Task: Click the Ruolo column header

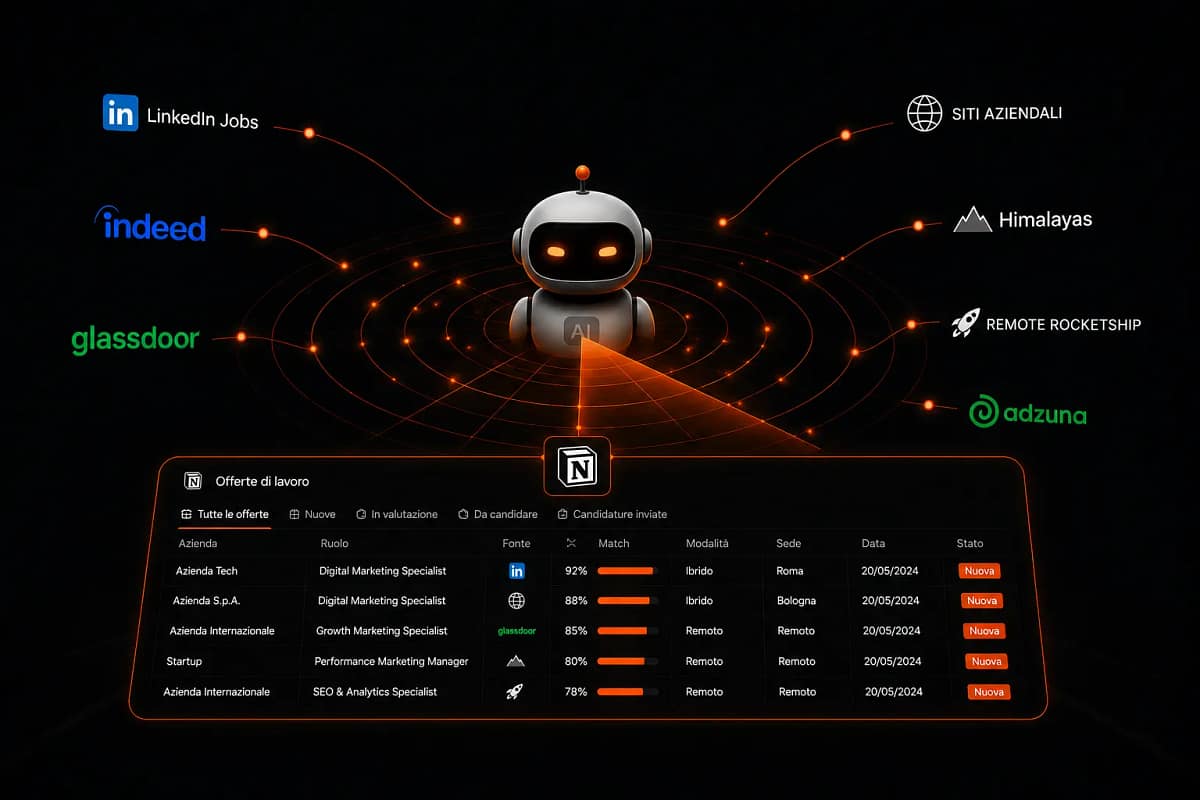Action: pos(335,543)
